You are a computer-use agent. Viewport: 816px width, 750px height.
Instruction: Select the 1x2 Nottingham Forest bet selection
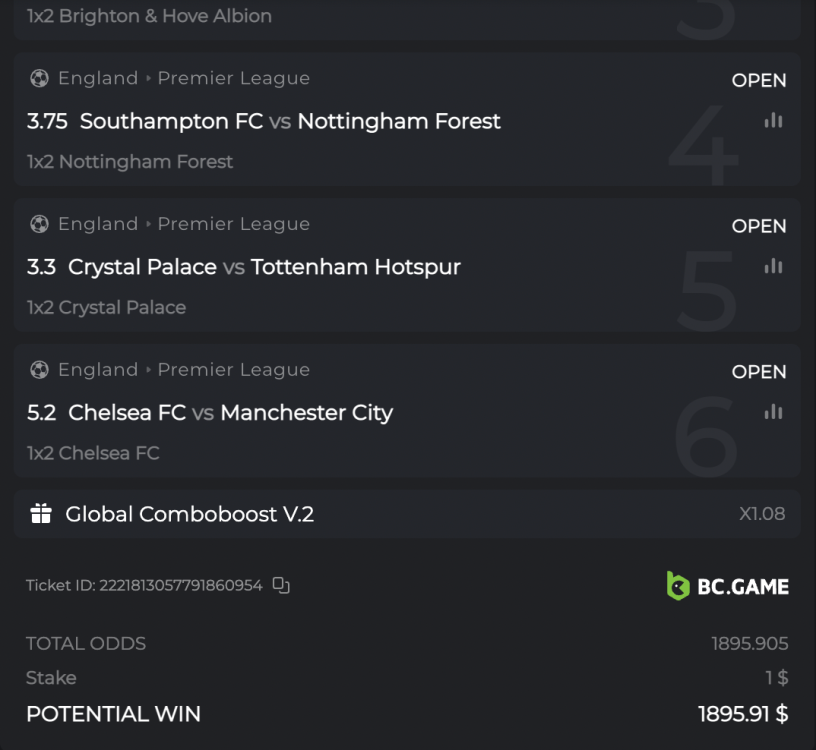click(130, 161)
